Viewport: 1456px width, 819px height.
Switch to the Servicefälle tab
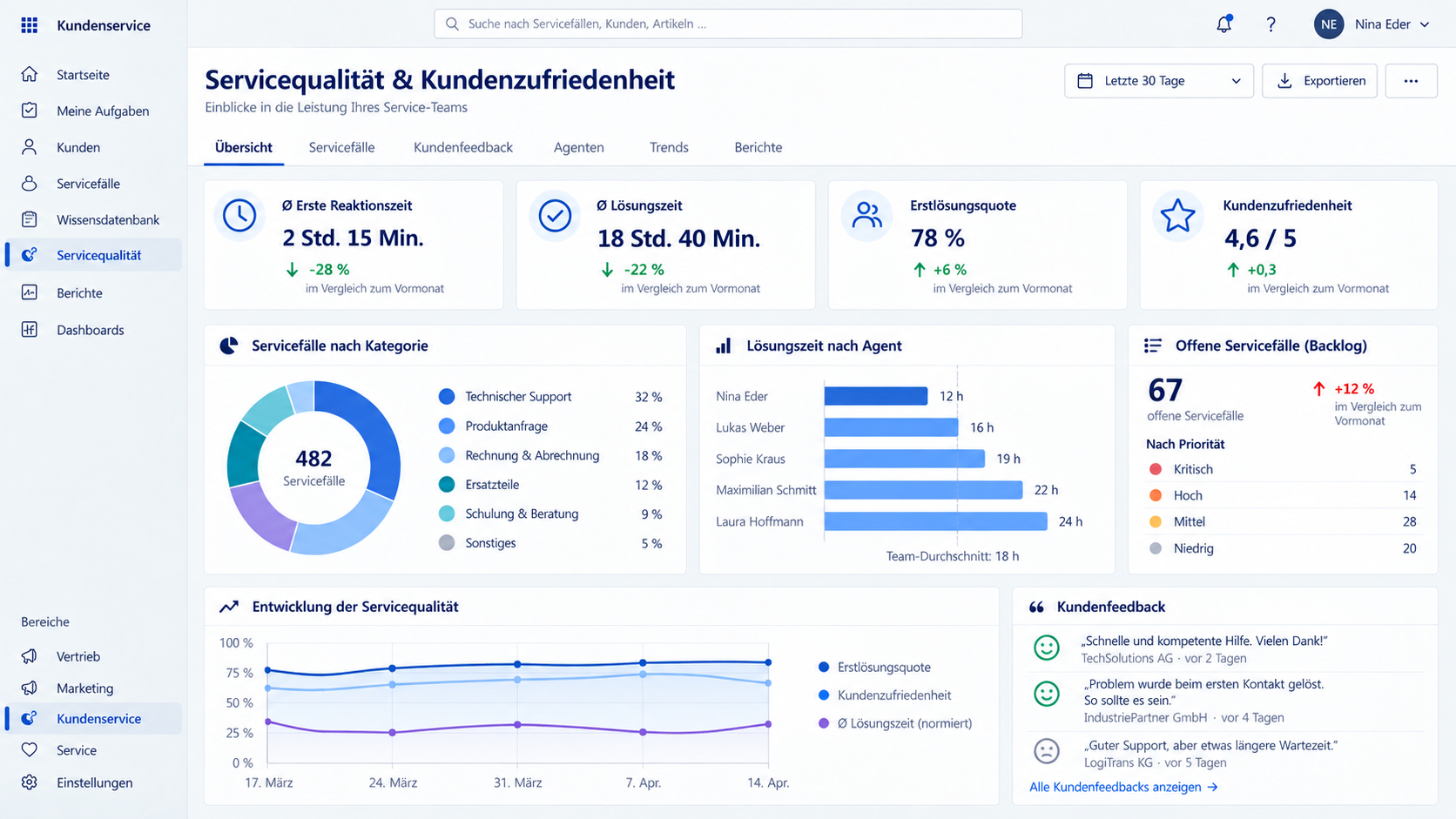tap(341, 147)
